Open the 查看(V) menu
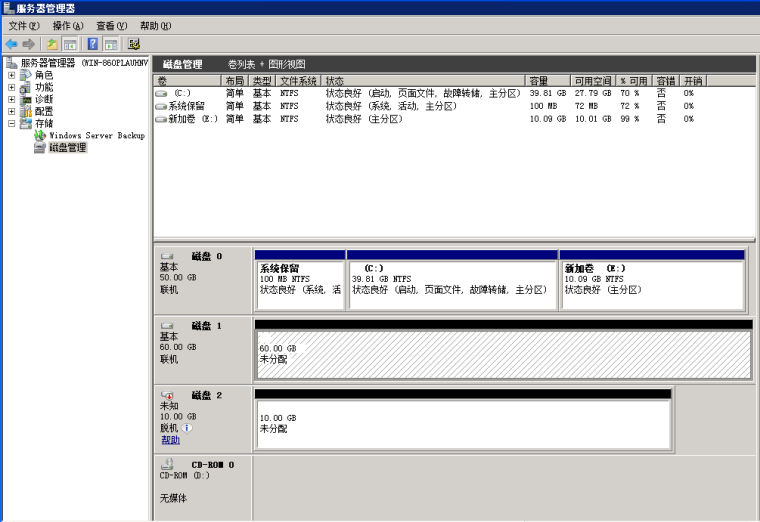Screen dimensions: 760x522 (x=111, y=26)
